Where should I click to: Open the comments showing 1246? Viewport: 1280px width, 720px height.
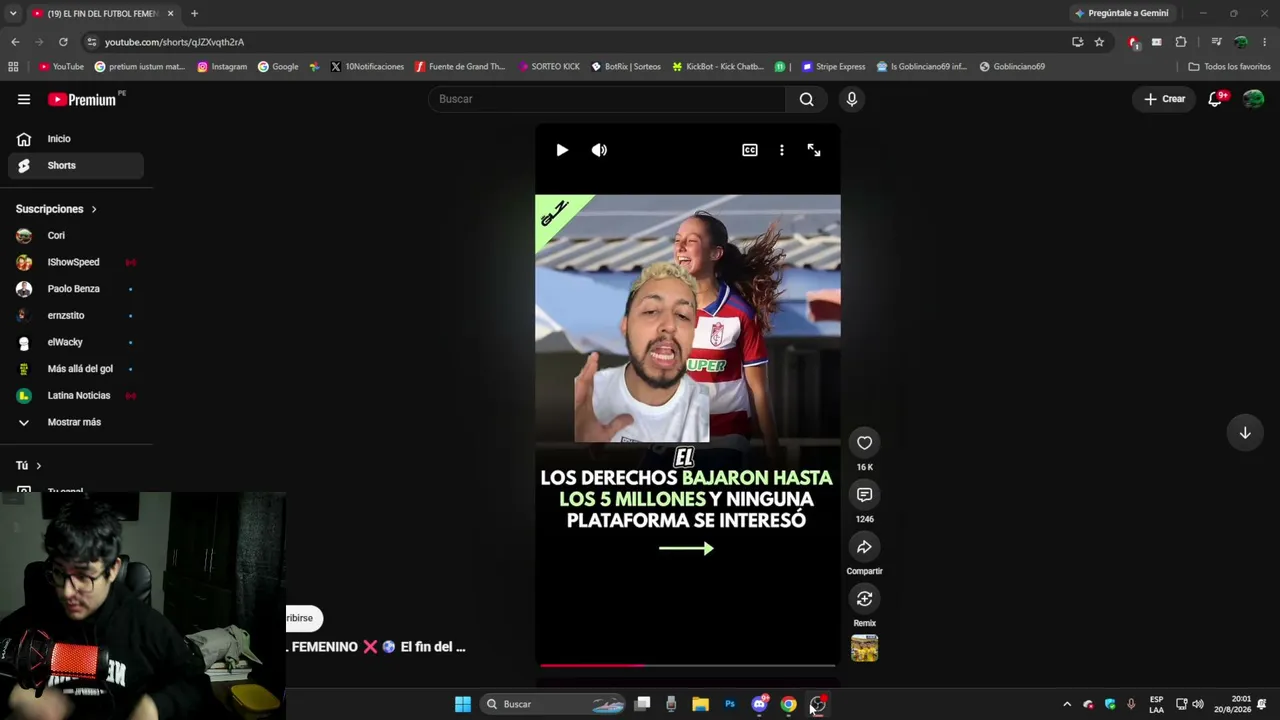point(865,495)
